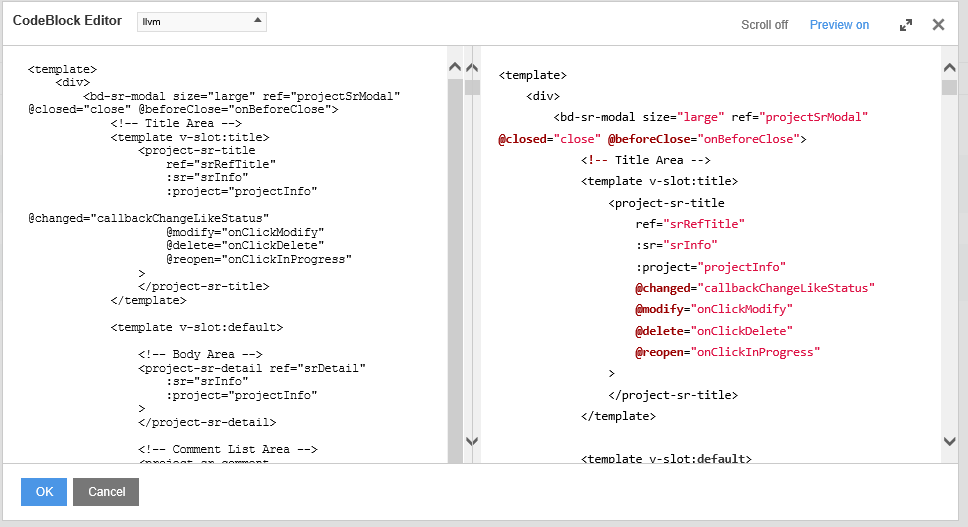Click '</project-sr-detail>' in the left editor

207,422
